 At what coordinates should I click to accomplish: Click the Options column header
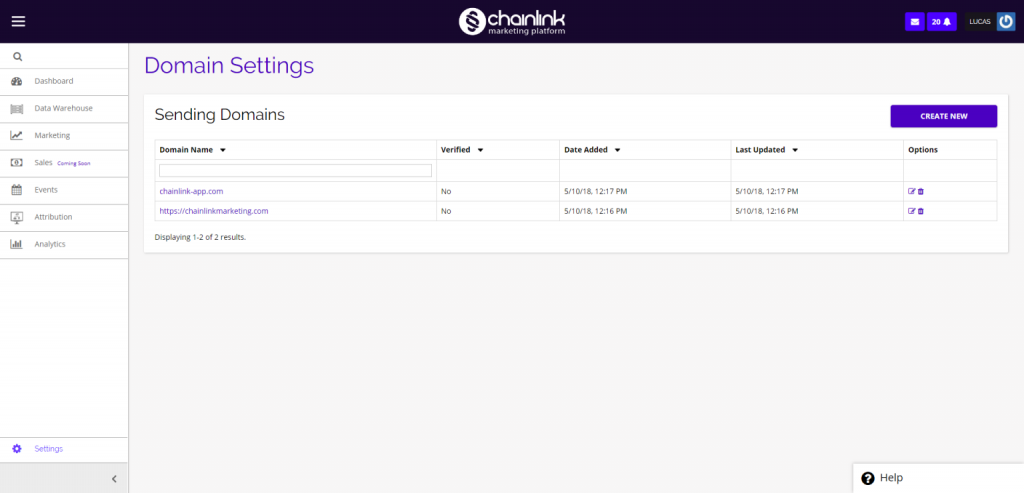click(x=923, y=150)
